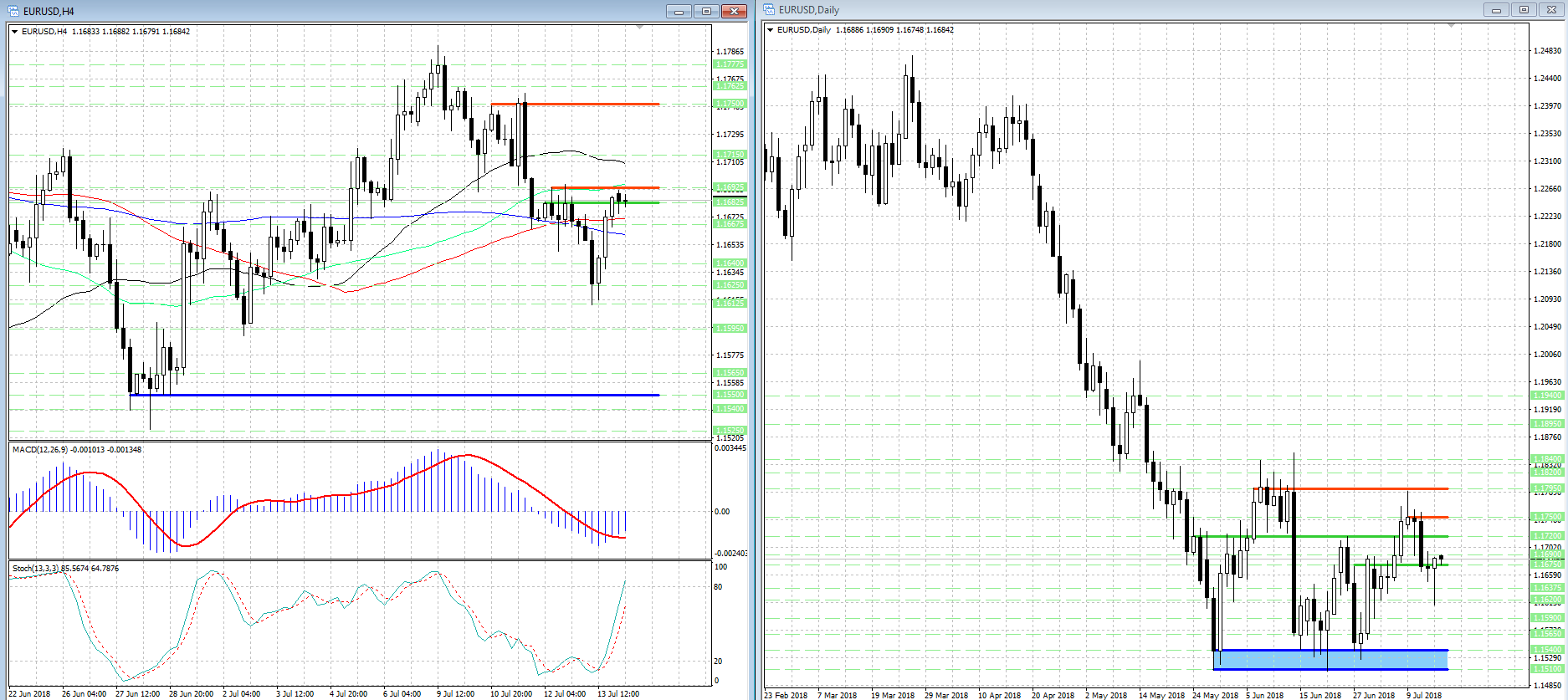The image size is (1568, 700).
Task: Select the 1.16825 current price label in H4
Action: pos(730,202)
